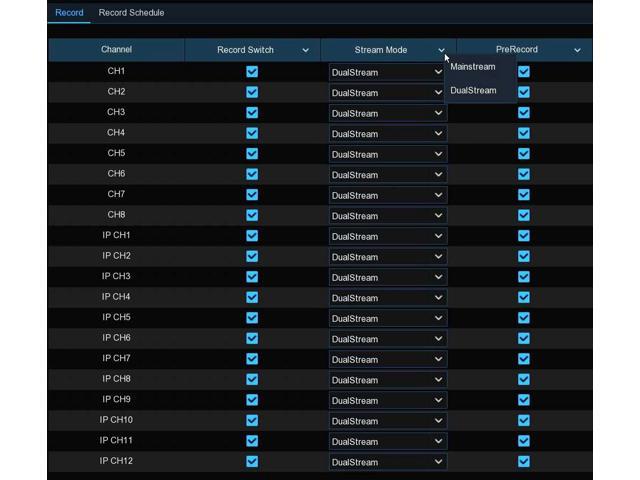Change Stream Mode combo box for IP CH12
Viewport: 640px width, 480px height.
click(387, 462)
